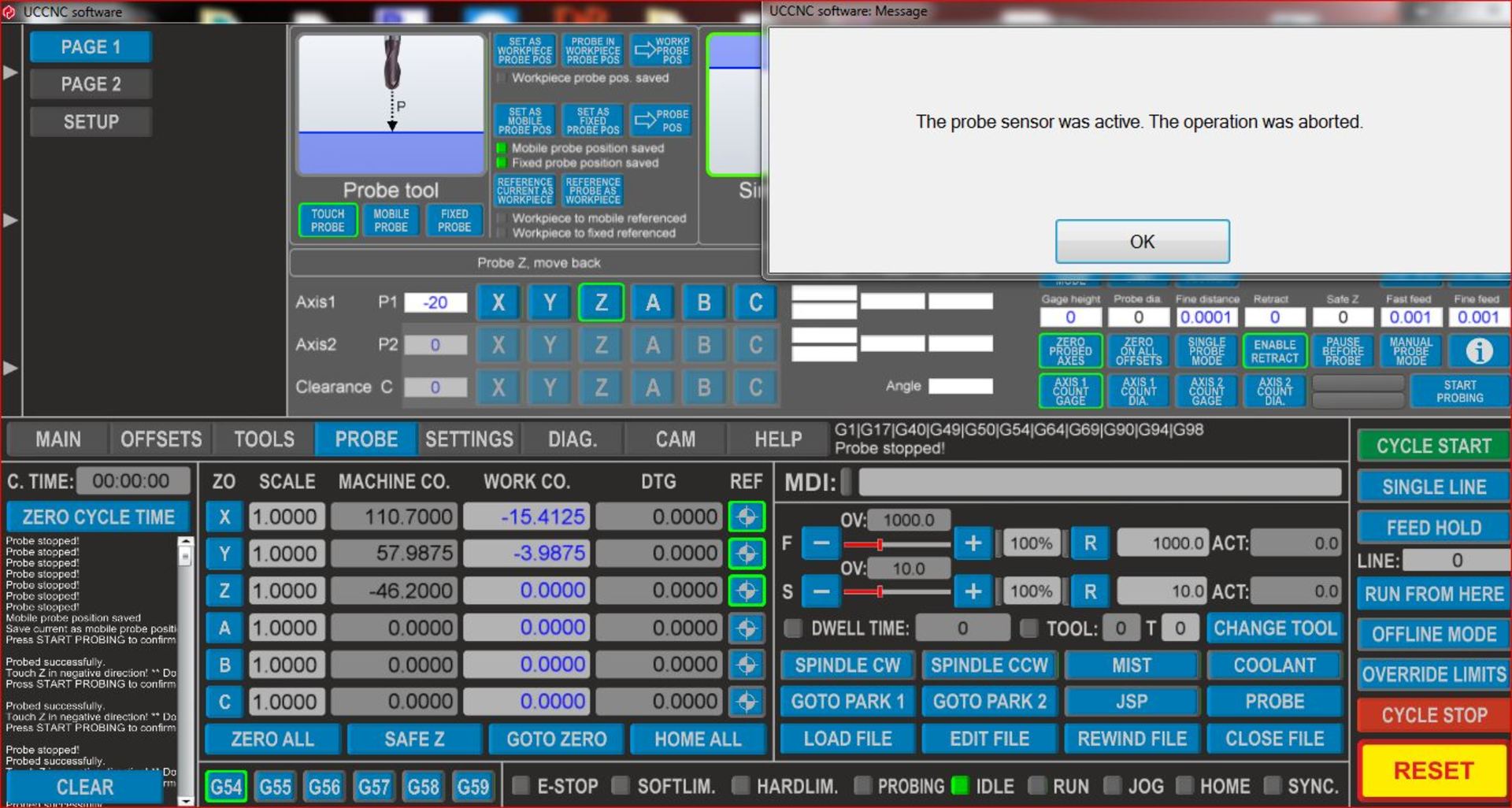Expand the top left side panel arrow

[10, 72]
